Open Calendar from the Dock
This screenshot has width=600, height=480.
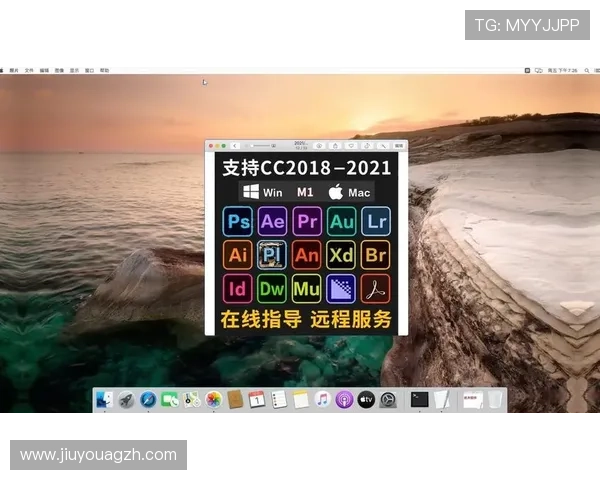tap(257, 400)
